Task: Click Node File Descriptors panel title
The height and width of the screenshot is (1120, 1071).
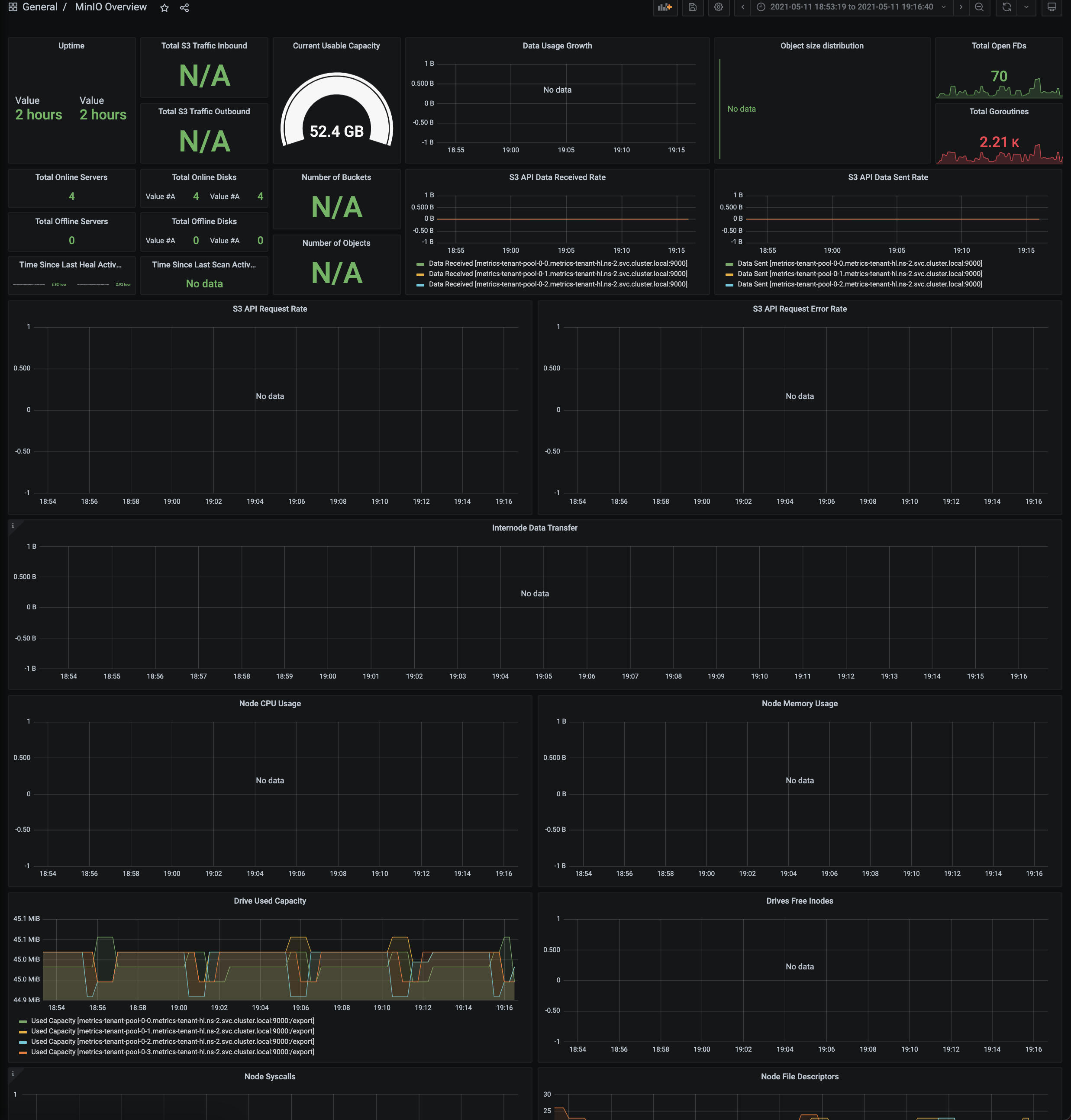Action: [799, 1077]
